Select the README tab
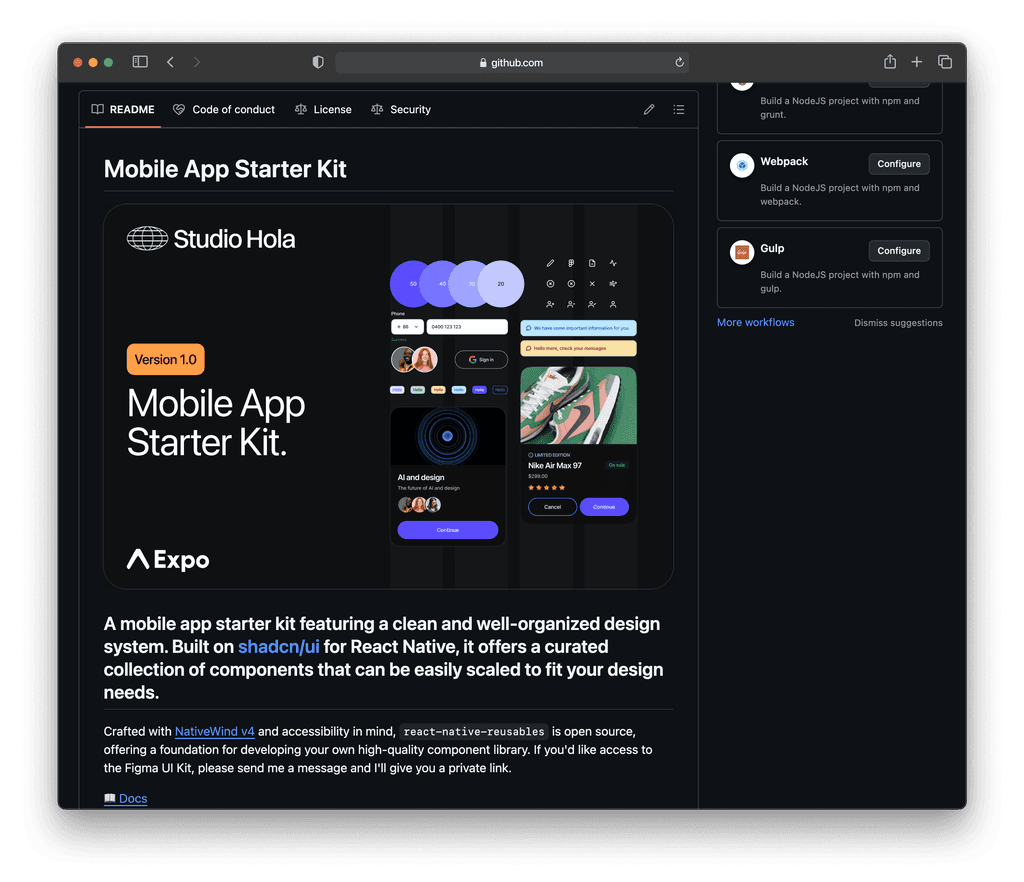The height and width of the screenshot is (882, 1024). [x=123, y=109]
